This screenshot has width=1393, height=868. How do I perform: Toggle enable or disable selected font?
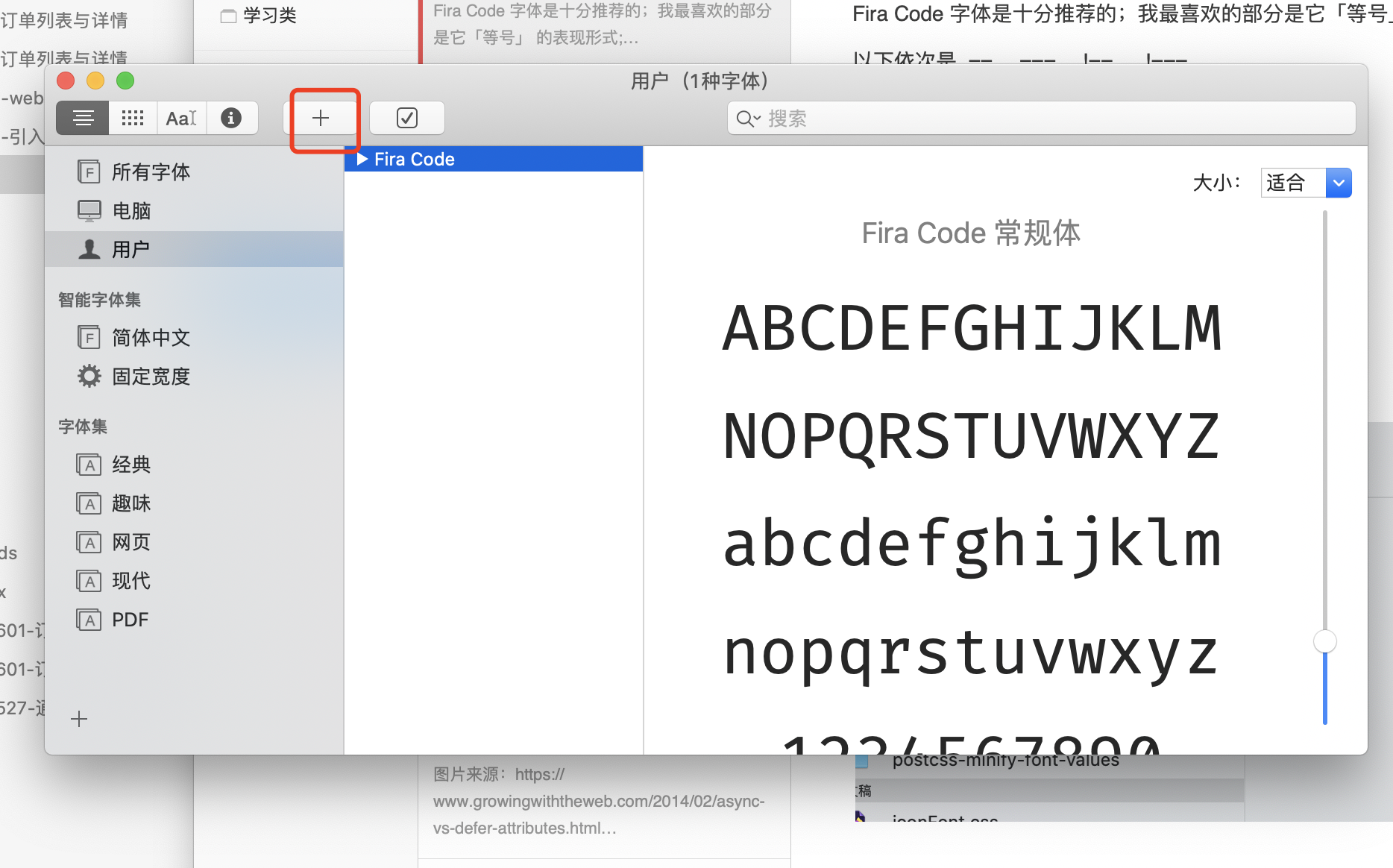(x=407, y=118)
